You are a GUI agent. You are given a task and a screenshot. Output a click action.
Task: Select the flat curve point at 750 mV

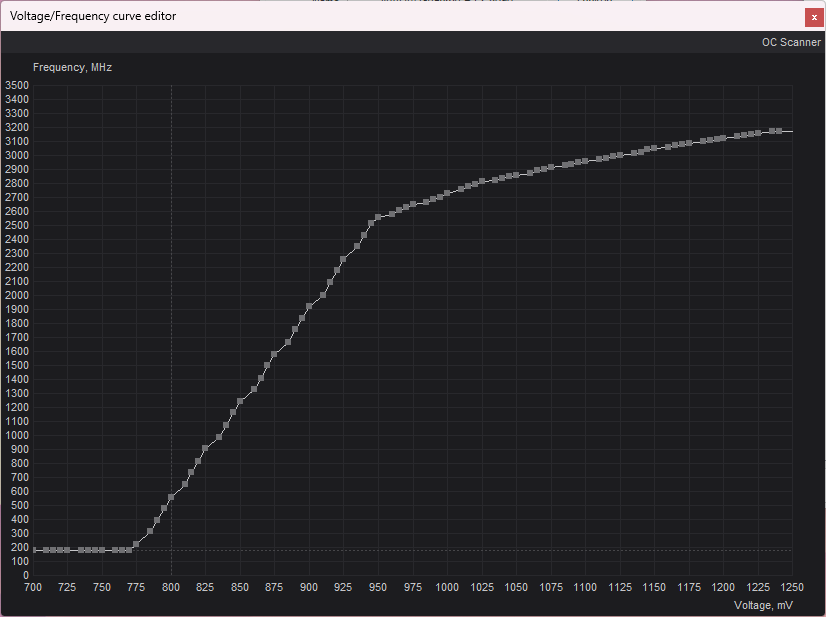tap(102, 550)
